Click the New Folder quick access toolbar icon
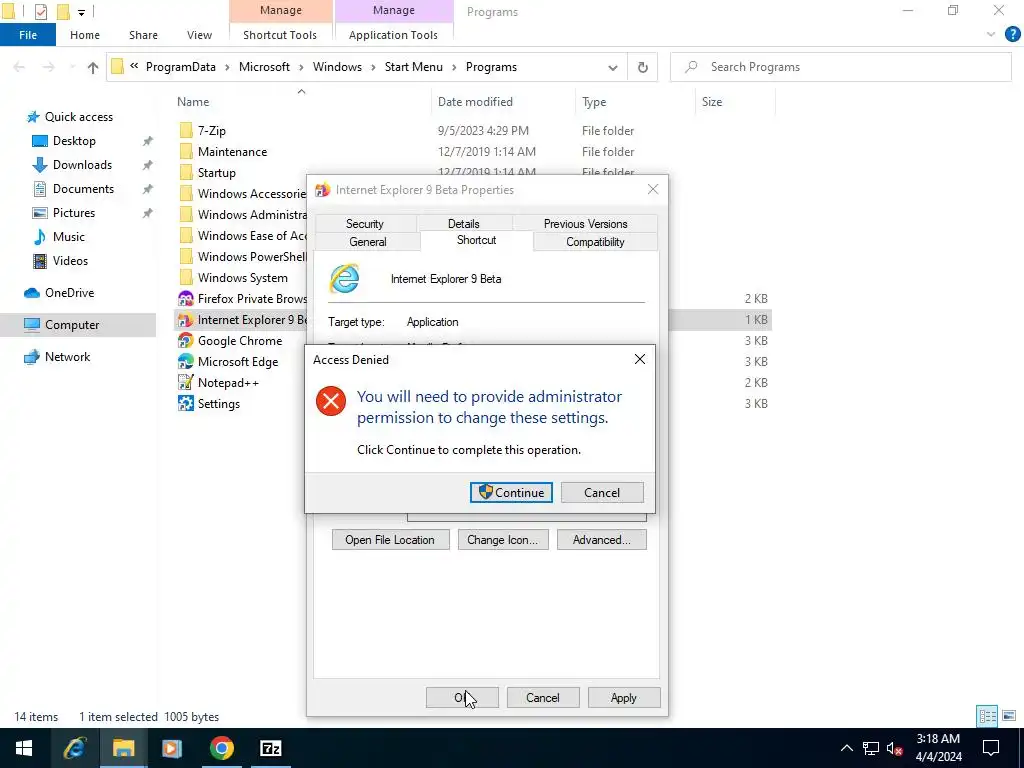The image size is (1024, 768). (63, 11)
